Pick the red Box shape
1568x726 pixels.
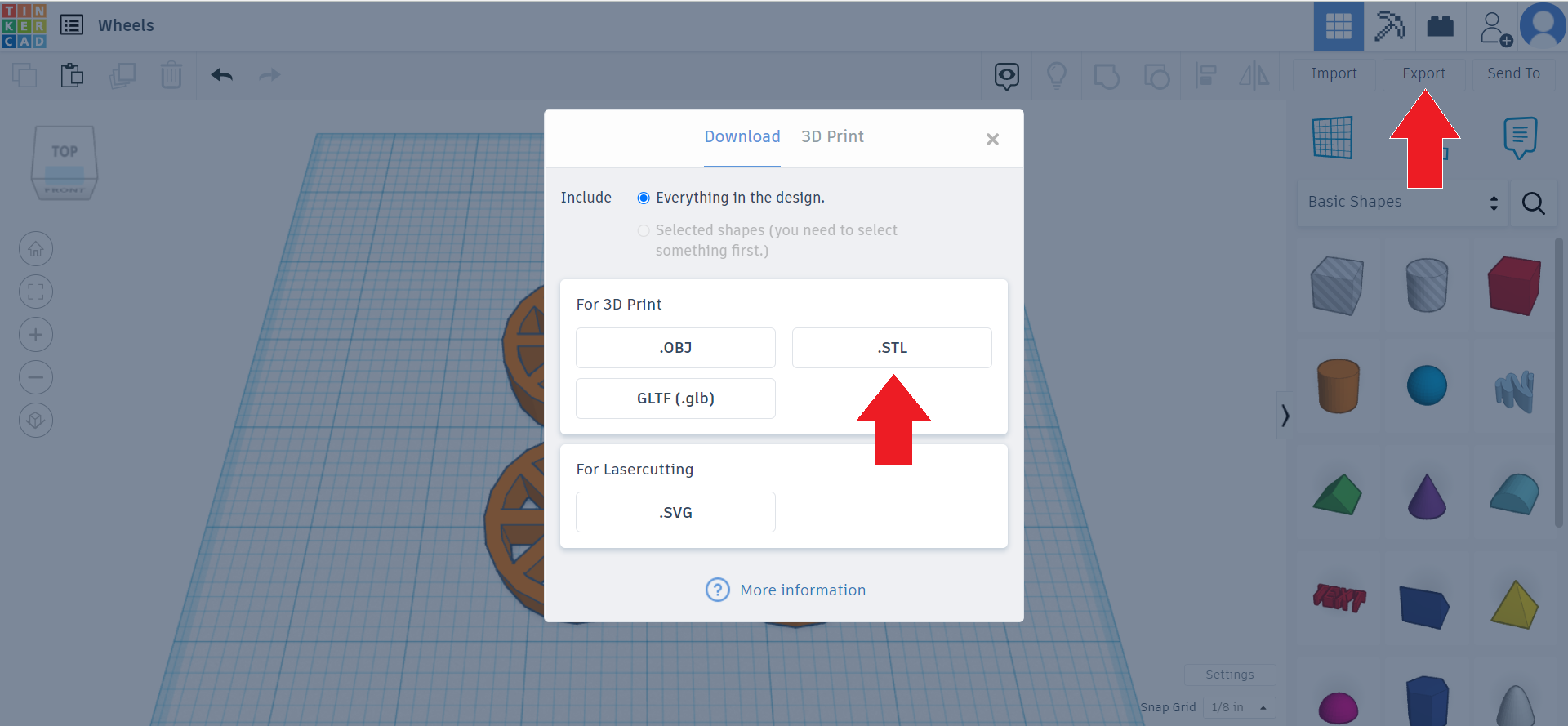point(1514,286)
